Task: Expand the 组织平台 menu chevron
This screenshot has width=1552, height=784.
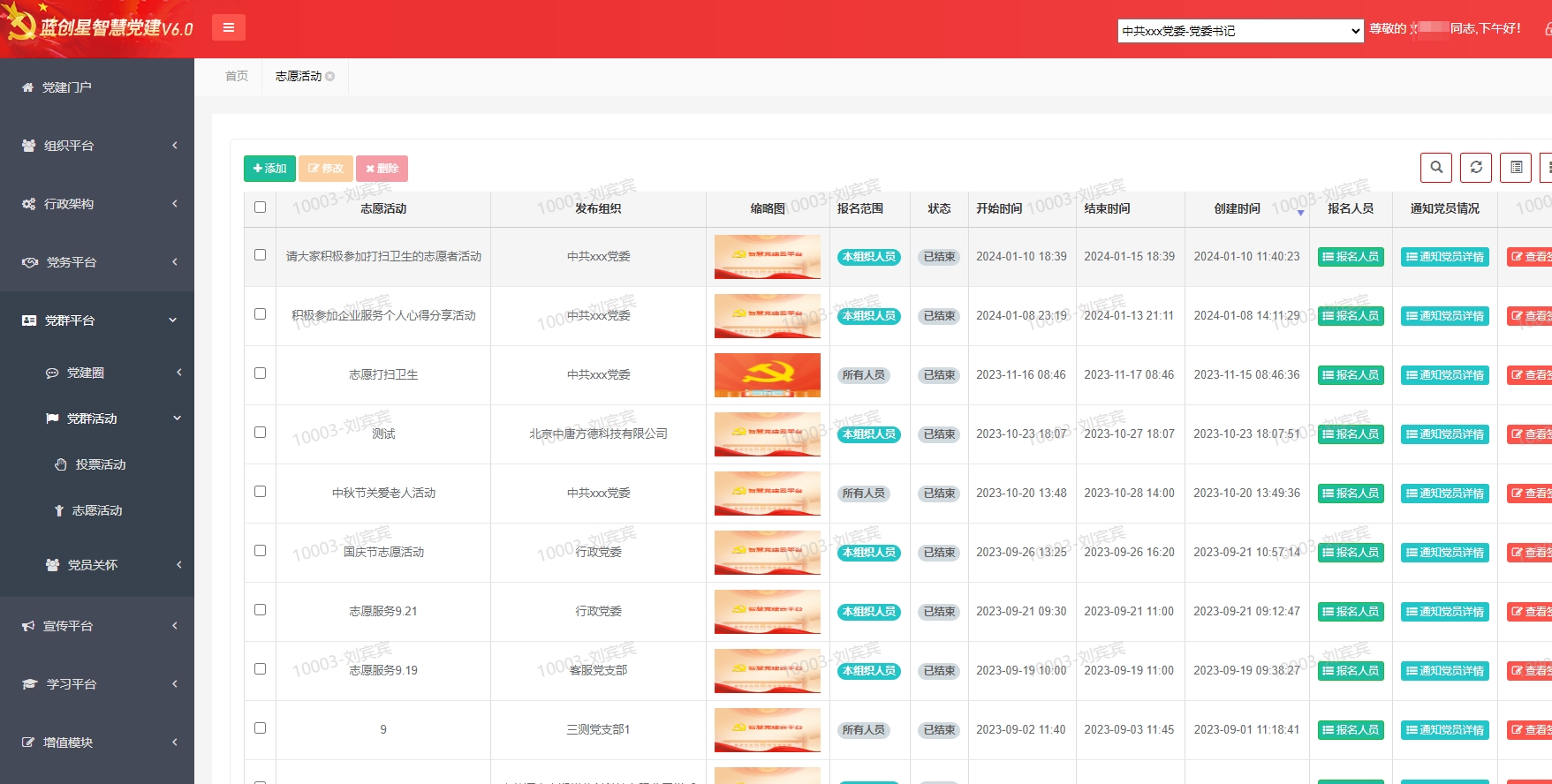Action: tap(175, 146)
